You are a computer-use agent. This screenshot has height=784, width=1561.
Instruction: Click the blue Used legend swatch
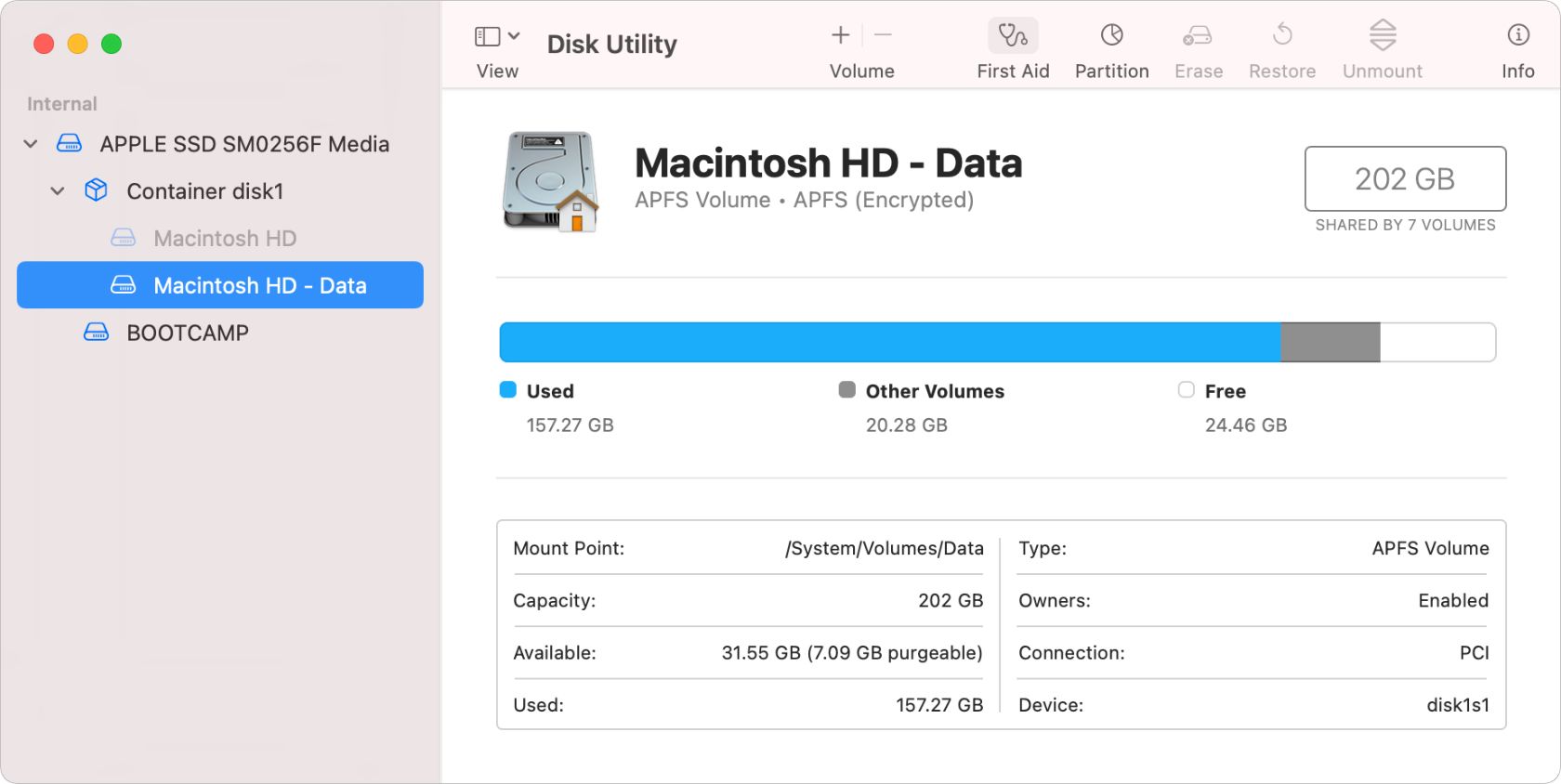point(508,390)
